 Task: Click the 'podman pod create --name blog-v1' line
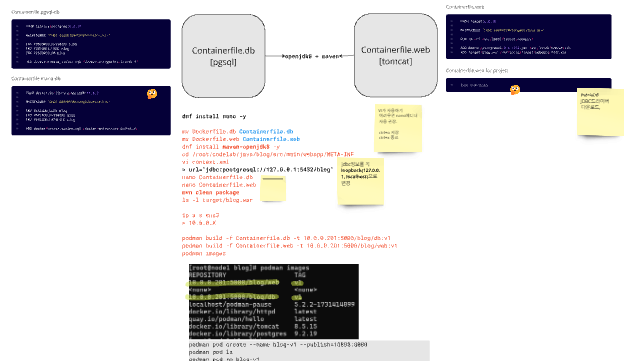tap(278, 345)
